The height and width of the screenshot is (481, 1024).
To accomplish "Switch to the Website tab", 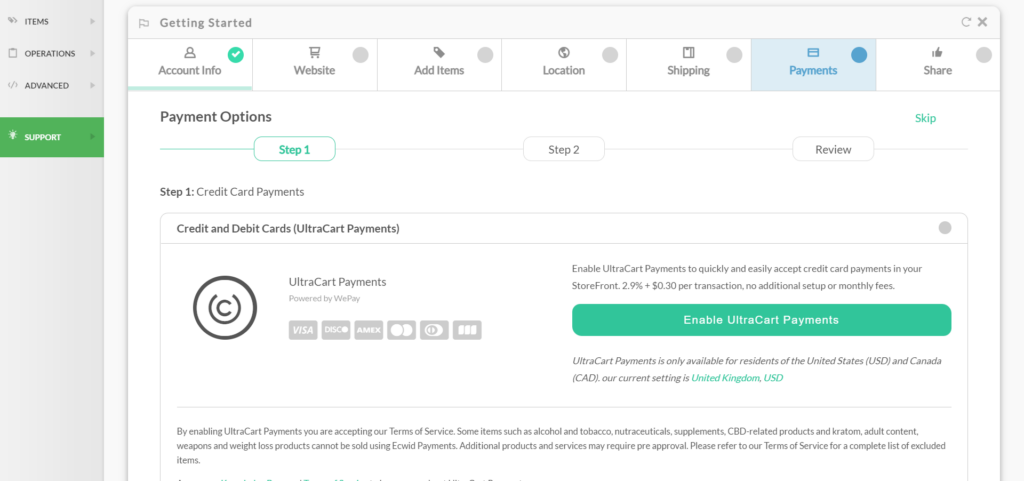I will (315, 64).
